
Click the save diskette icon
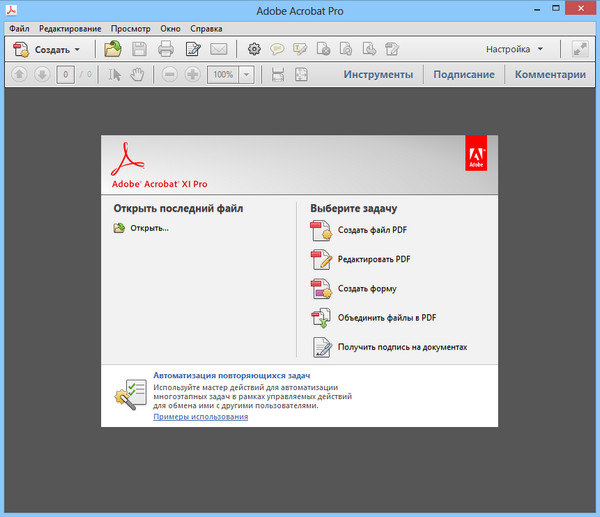pyautogui.click(x=139, y=48)
